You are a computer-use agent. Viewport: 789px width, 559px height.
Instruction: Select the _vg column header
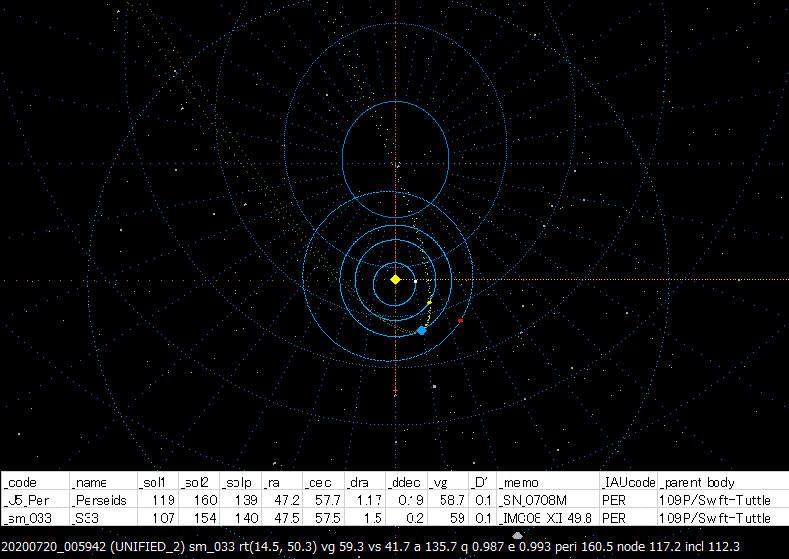[447, 482]
